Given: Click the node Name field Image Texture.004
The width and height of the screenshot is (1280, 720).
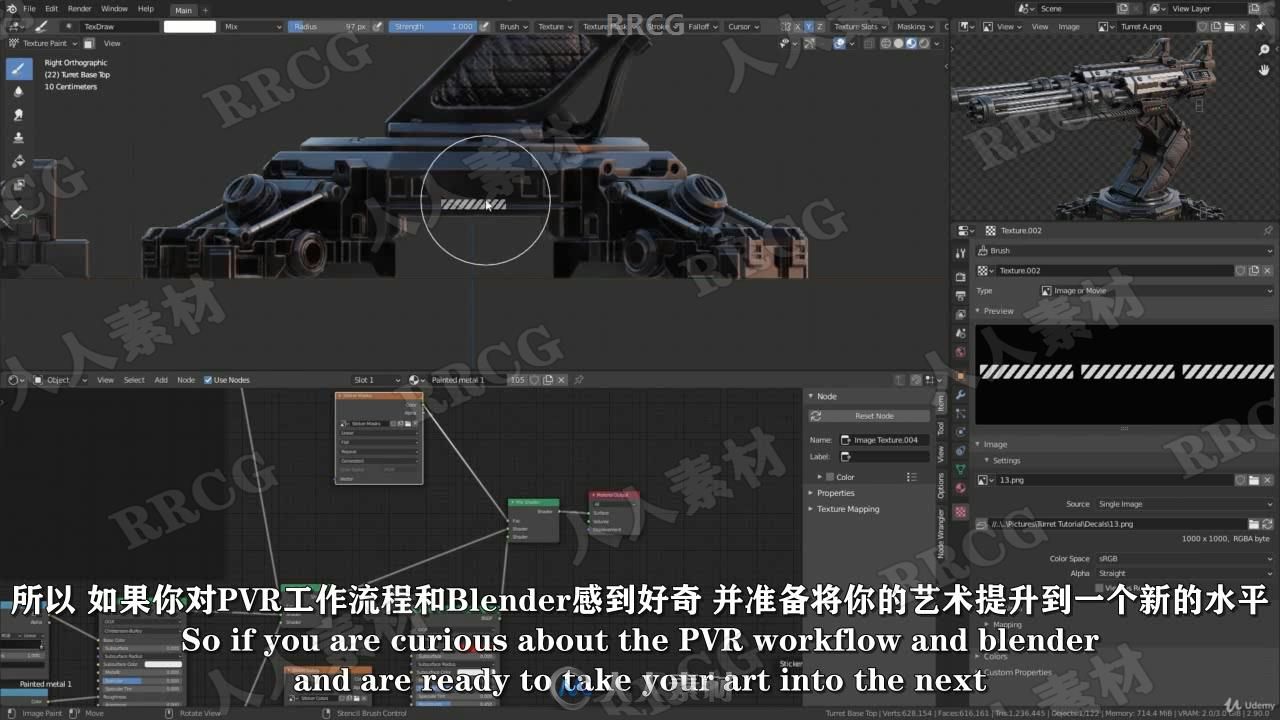Looking at the screenshot, I should pos(884,440).
